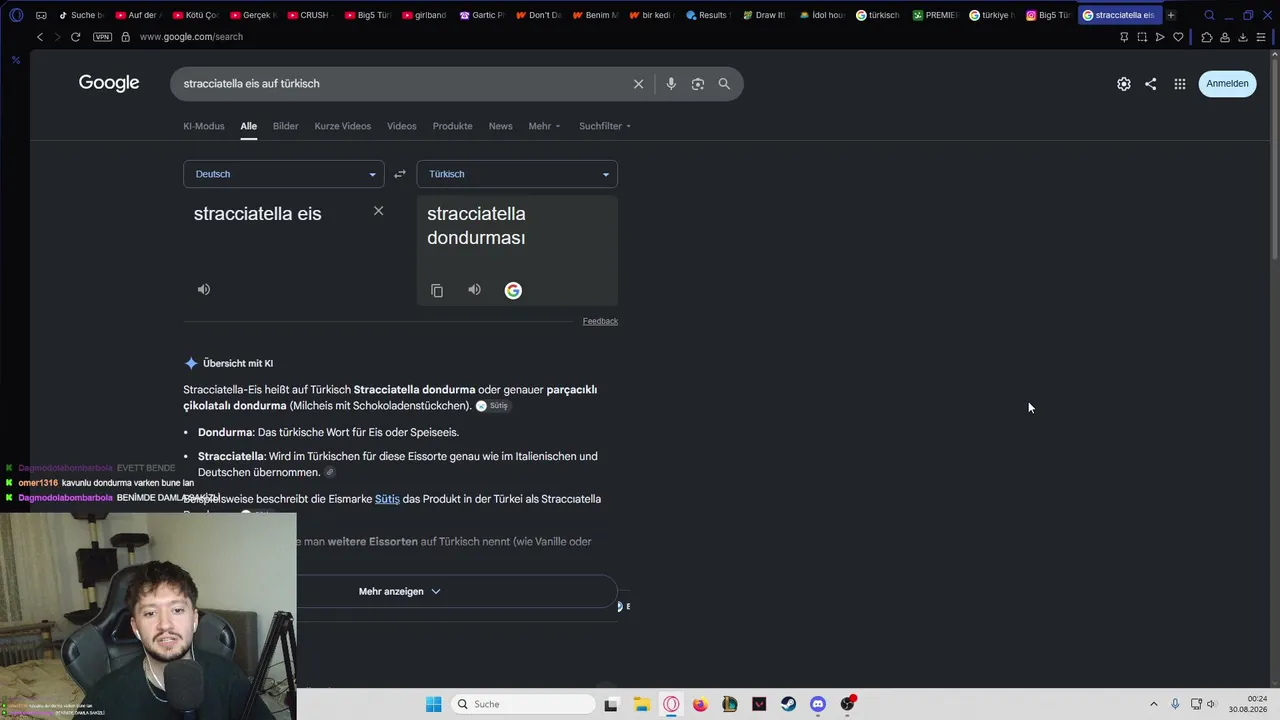Switch to the Draw It! tab

(764, 15)
